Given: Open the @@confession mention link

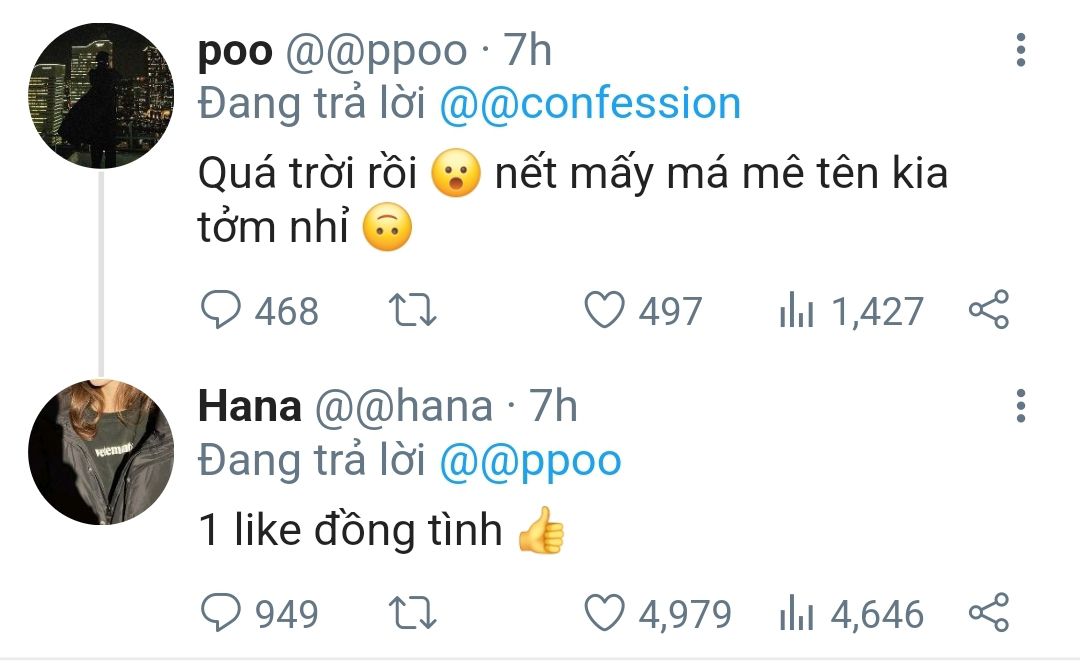Looking at the screenshot, I should coord(590,104).
